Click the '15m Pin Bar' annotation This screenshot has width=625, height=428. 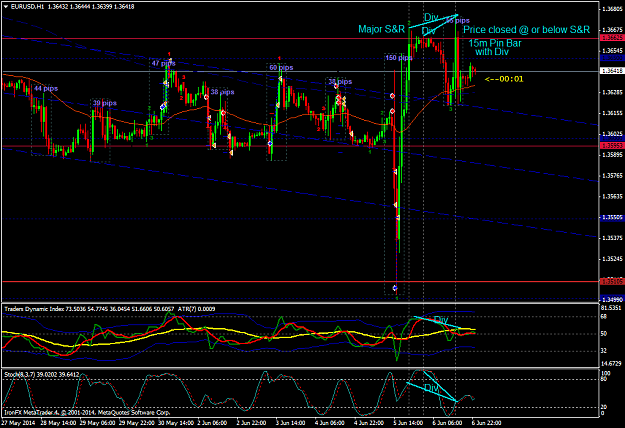[x=495, y=43]
